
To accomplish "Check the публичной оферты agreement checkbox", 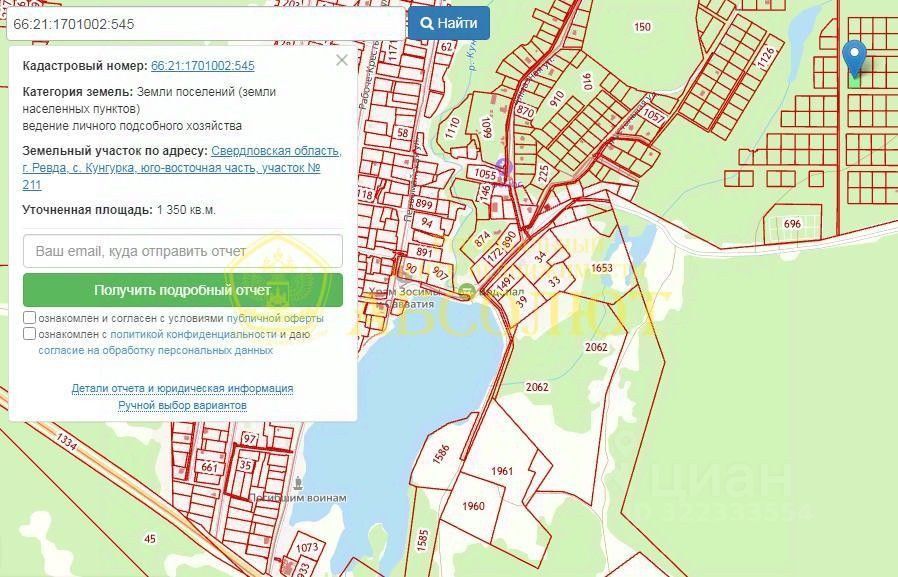I will coord(29,318).
